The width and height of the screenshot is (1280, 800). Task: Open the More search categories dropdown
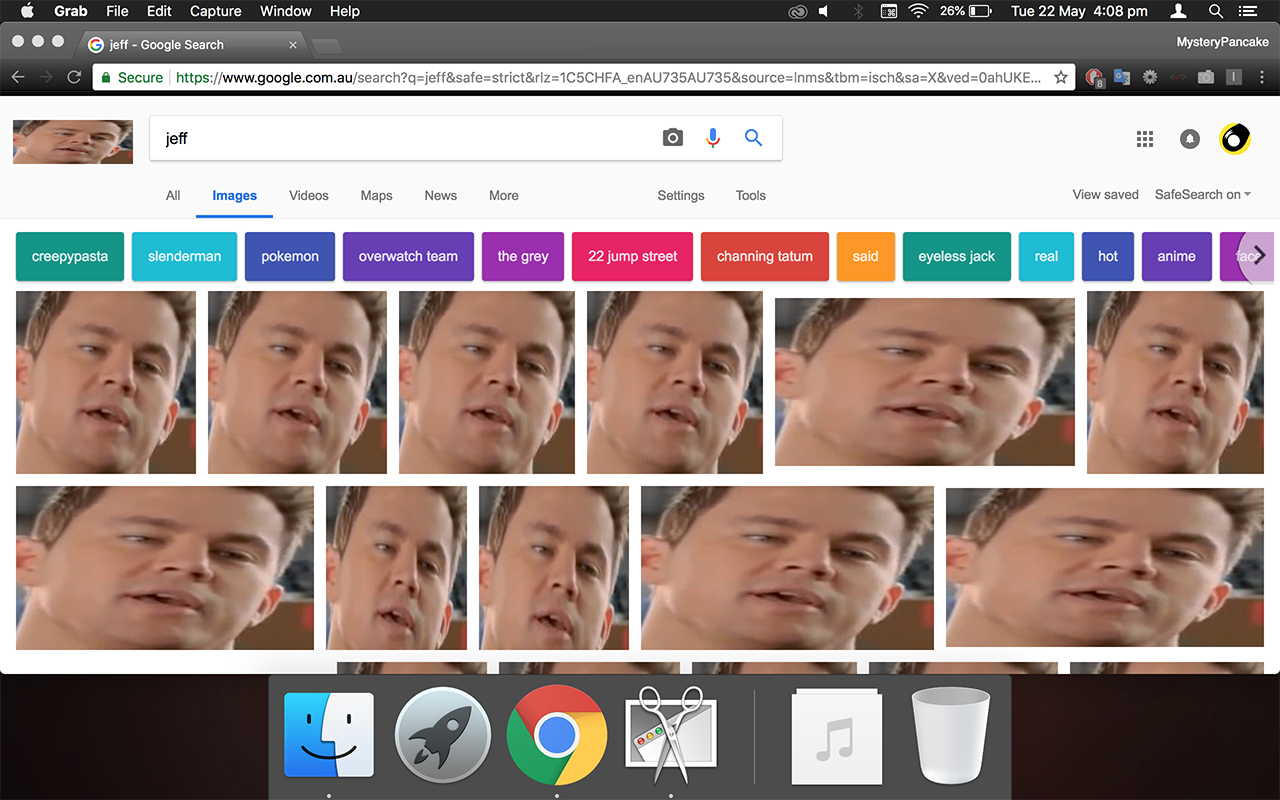[x=503, y=195]
